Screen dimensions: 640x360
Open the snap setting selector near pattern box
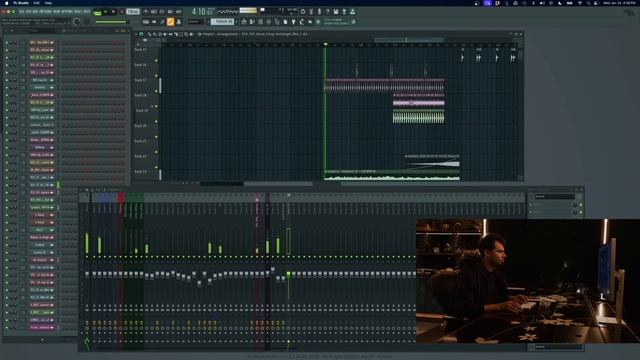tap(195, 22)
